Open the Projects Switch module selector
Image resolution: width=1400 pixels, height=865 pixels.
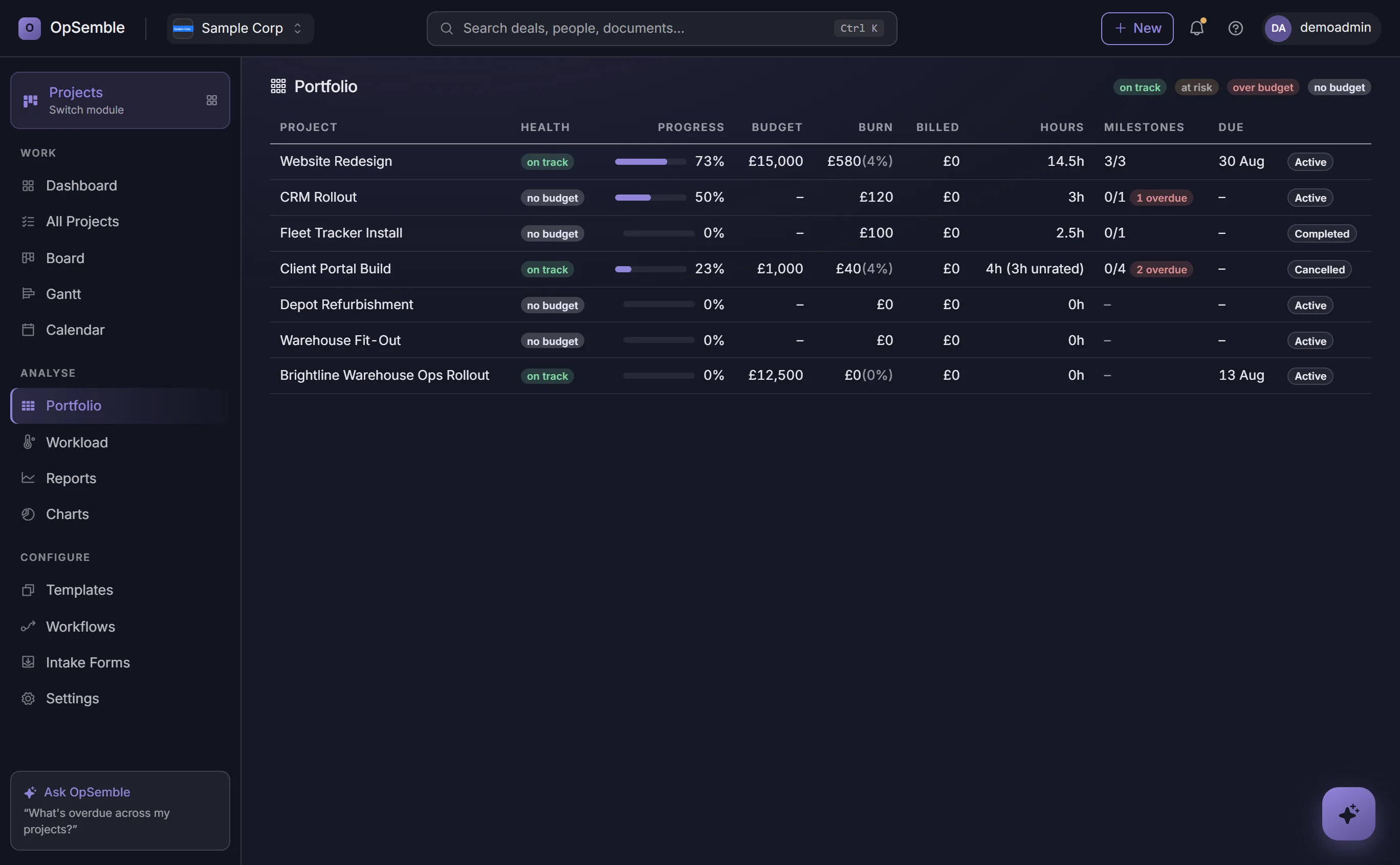pos(120,100)
